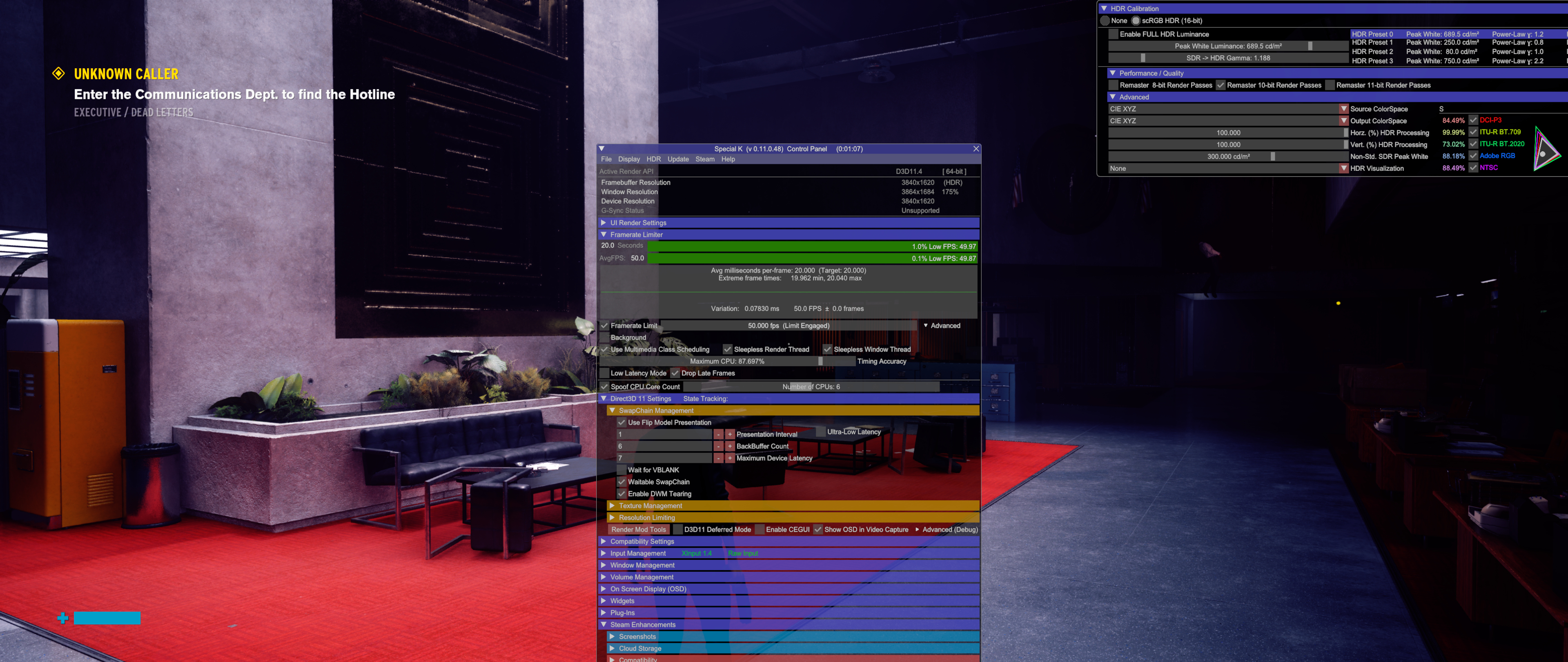This screenshot has height=662, width=1568.
Task: Open the Source ColorSpace dropdown arrow
Action: [1343, 109]
